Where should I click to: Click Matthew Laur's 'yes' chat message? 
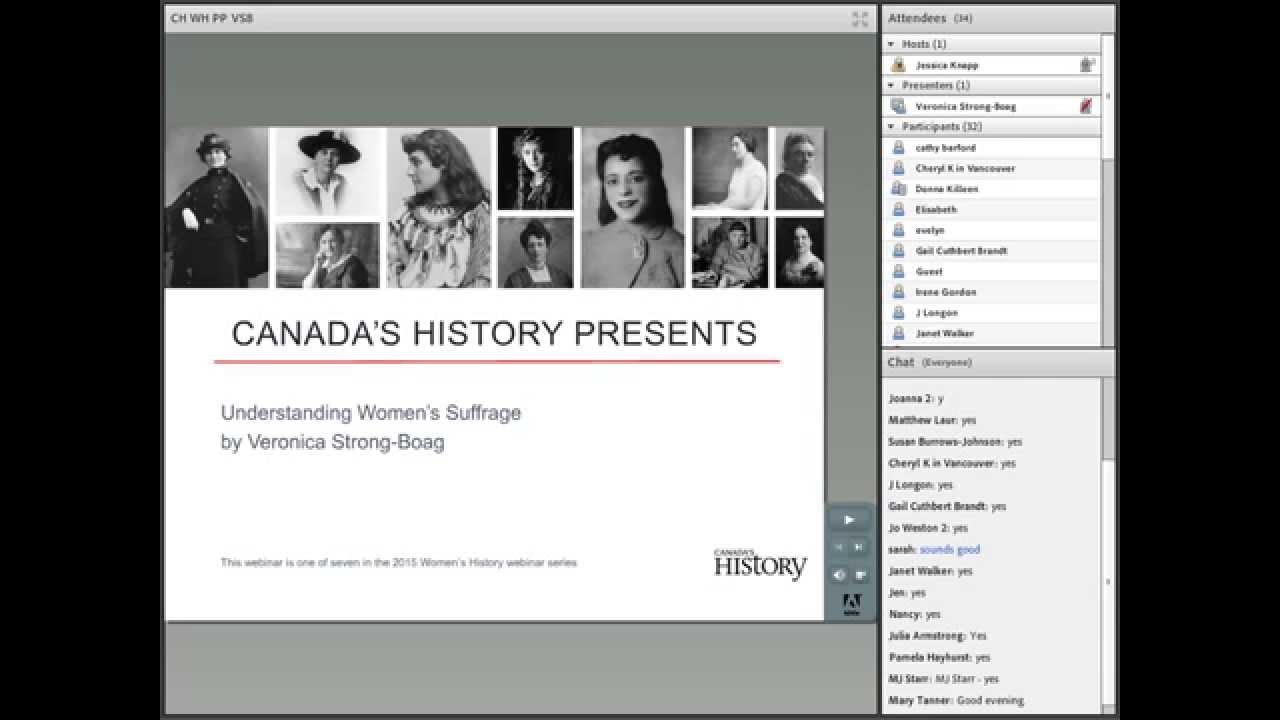coord(968,420)
